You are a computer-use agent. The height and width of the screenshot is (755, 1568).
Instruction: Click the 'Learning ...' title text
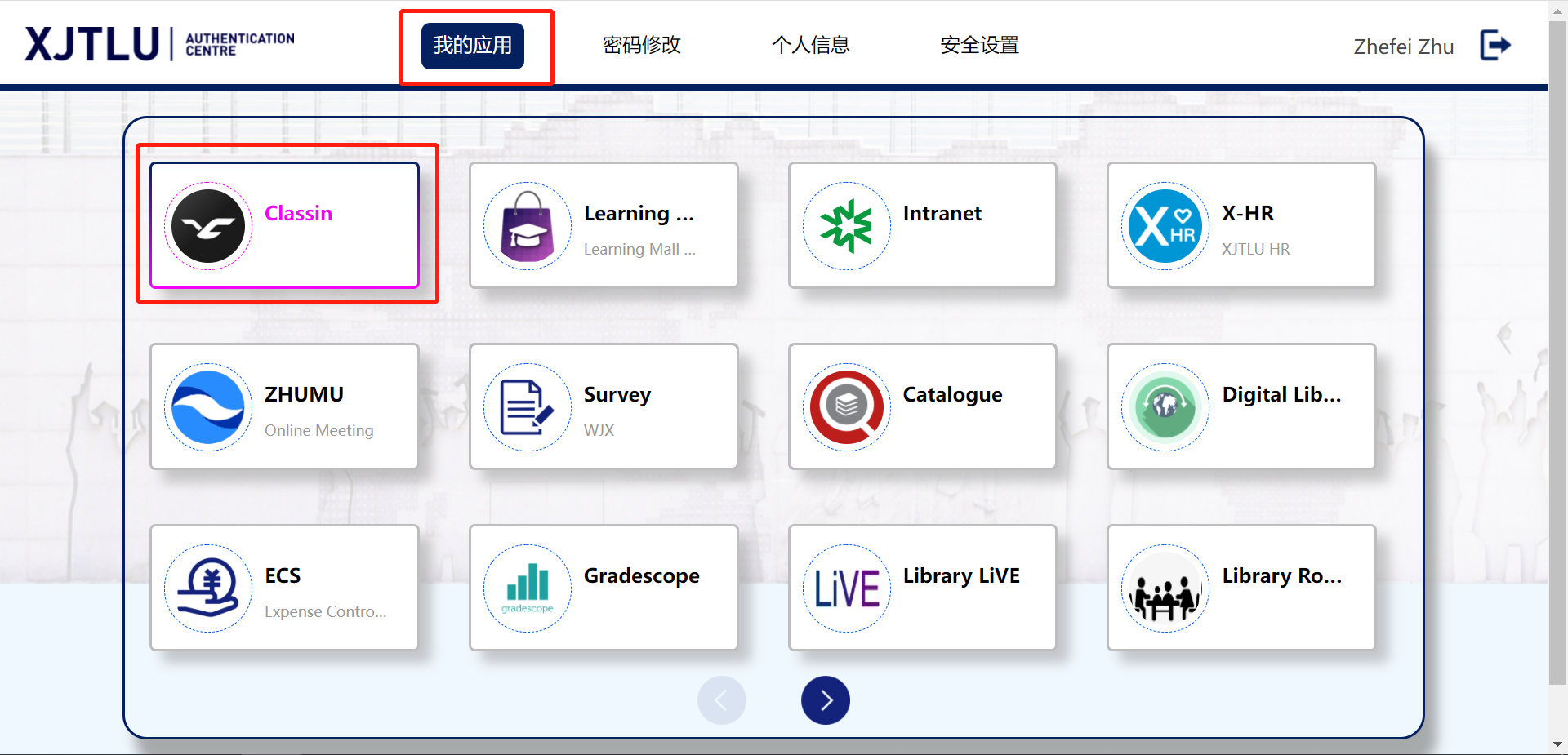[639, 213]
